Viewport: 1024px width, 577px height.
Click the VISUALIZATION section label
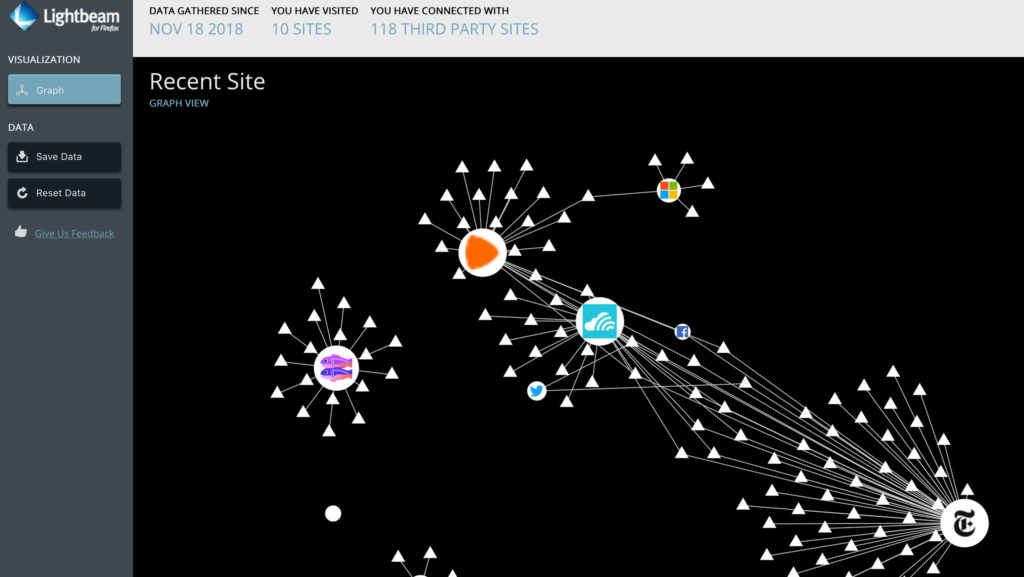pyautogui.click(x=44, y=59)
